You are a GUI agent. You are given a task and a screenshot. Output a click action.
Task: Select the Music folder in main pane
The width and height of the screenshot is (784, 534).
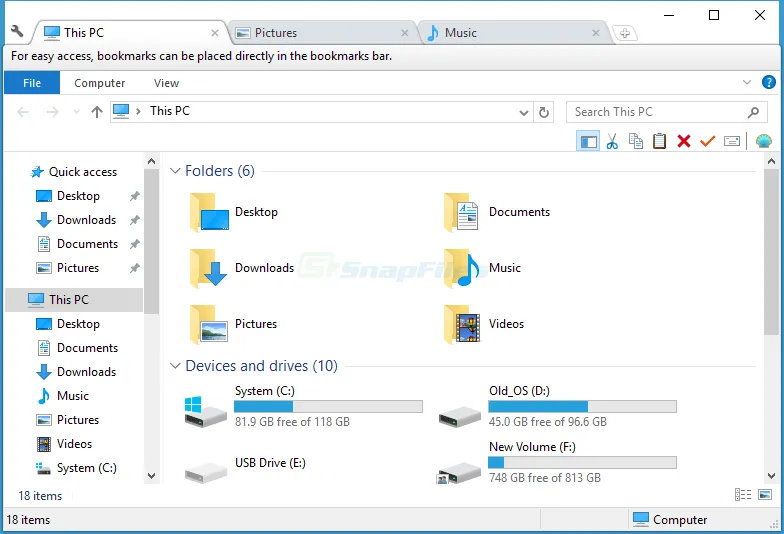tap(482, 268)
